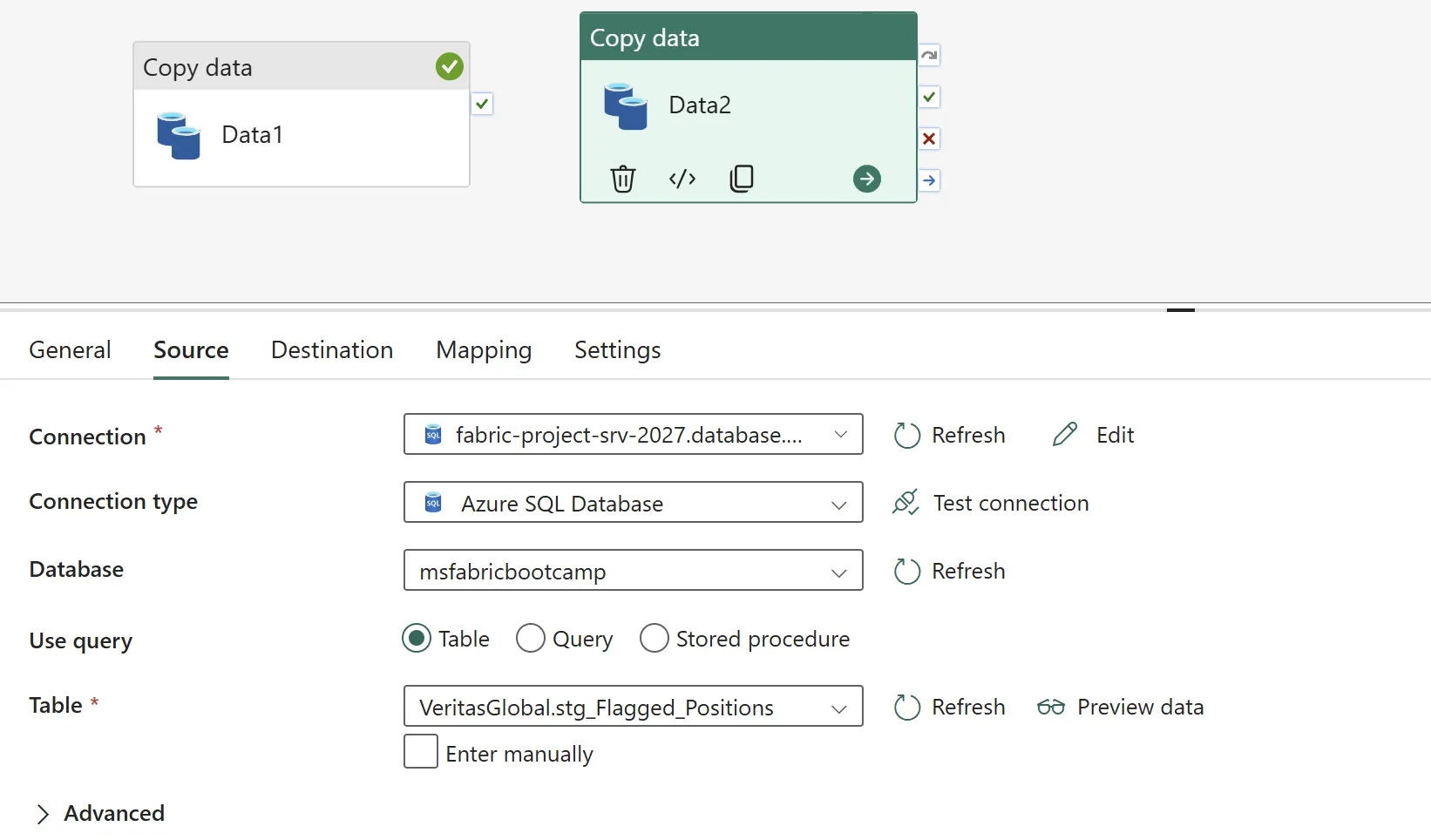Select the Table radio option
The width and height of the screenshot is (1431, 840).
click(x=417, y=639)
